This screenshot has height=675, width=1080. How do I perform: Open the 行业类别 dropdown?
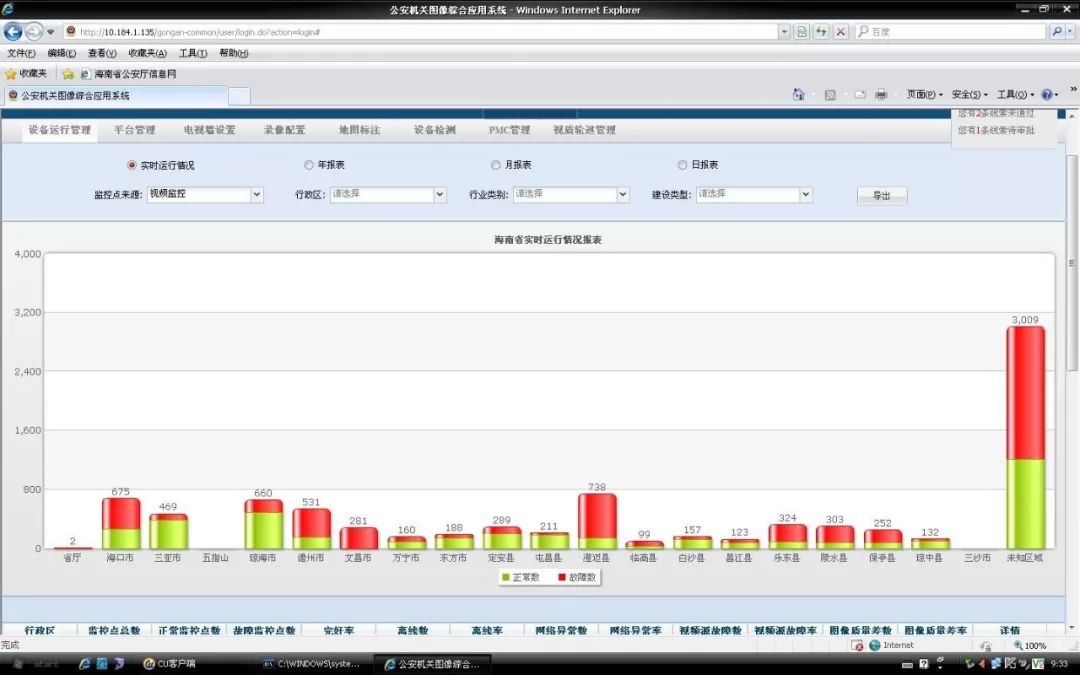pos(571,195)
